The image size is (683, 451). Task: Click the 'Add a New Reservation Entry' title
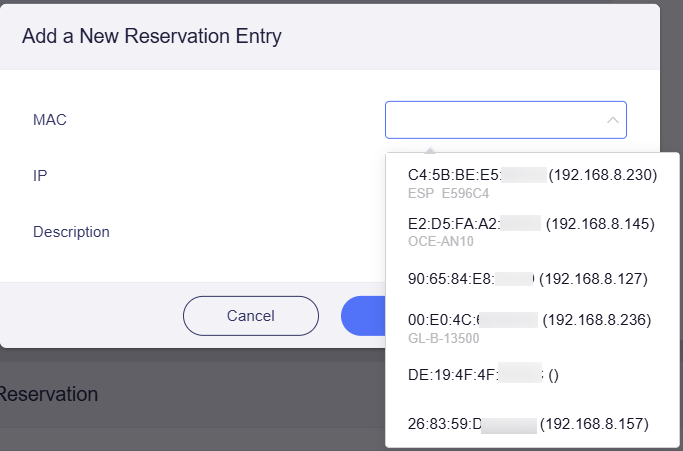coord(152,37)
